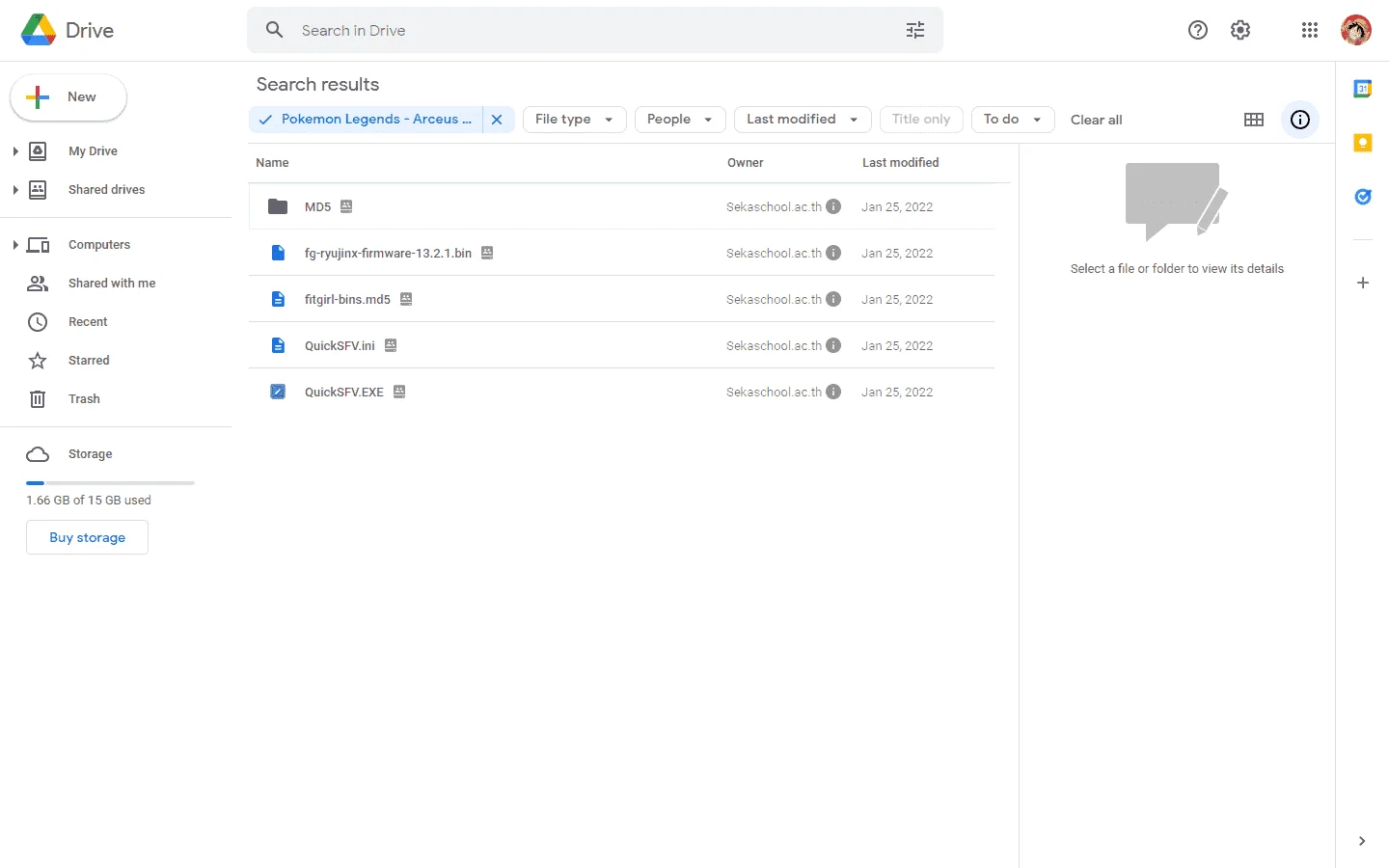Click Clear all filters

click(x=1097, y=120)
